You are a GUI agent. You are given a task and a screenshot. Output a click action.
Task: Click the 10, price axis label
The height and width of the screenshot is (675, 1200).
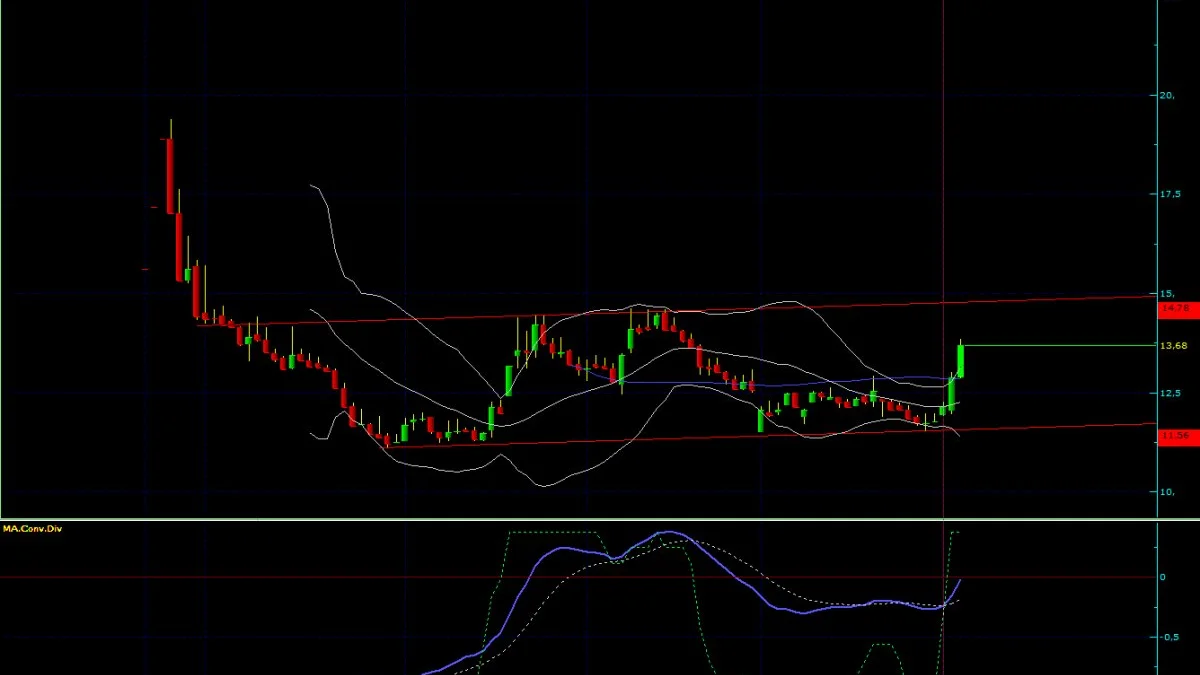(1166, 491)
